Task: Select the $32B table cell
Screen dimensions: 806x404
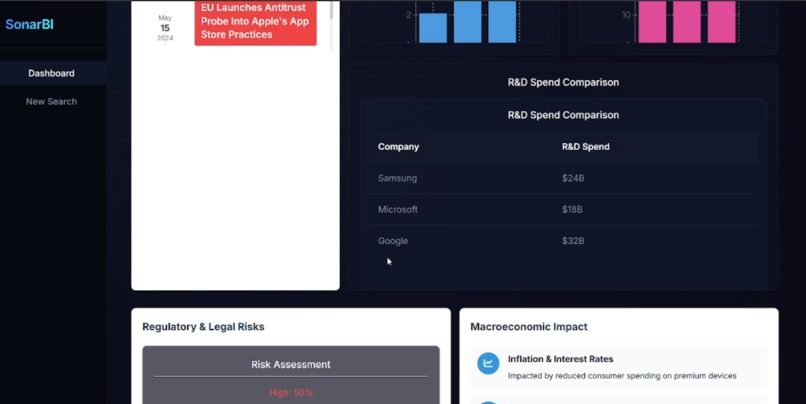Action: coord(573,241)
